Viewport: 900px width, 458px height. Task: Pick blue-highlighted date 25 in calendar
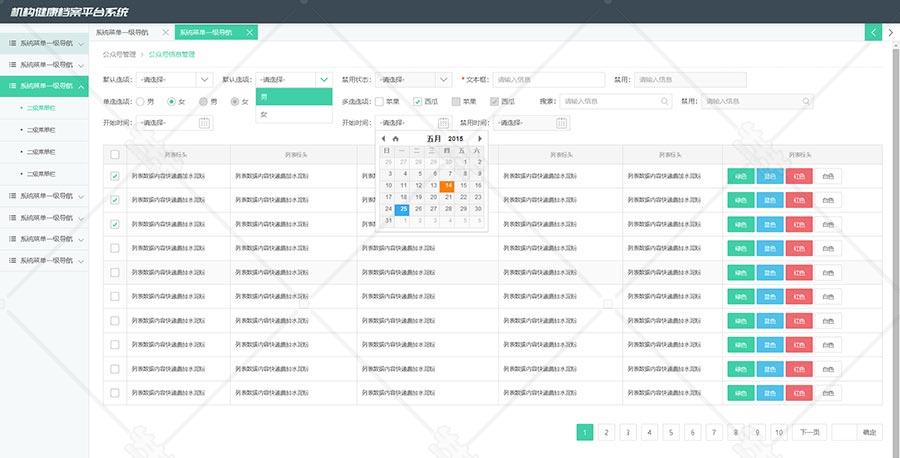coord(404,209)
